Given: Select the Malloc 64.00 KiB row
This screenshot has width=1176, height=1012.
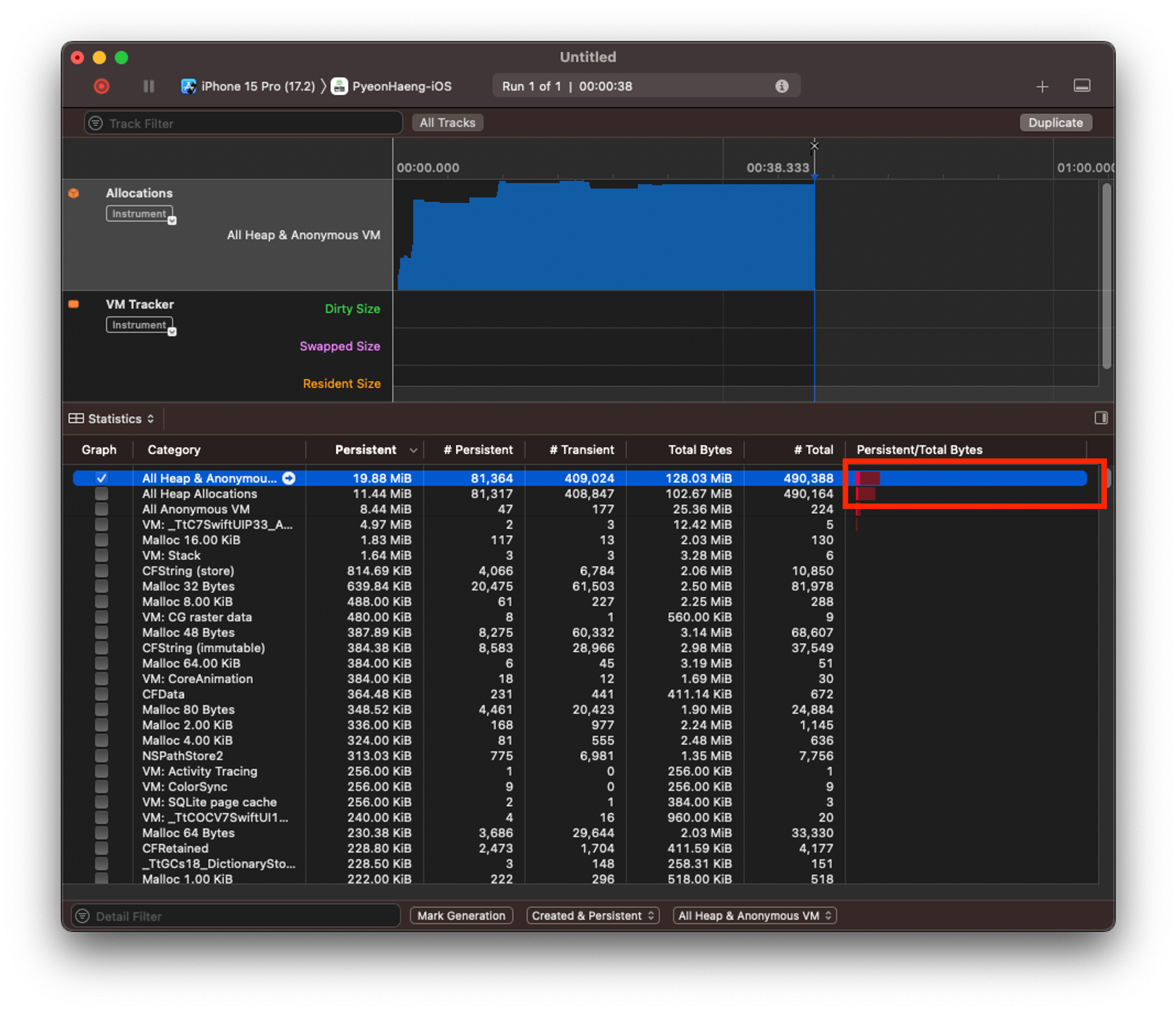Looking at the screenshot, I should click(580, 664).
